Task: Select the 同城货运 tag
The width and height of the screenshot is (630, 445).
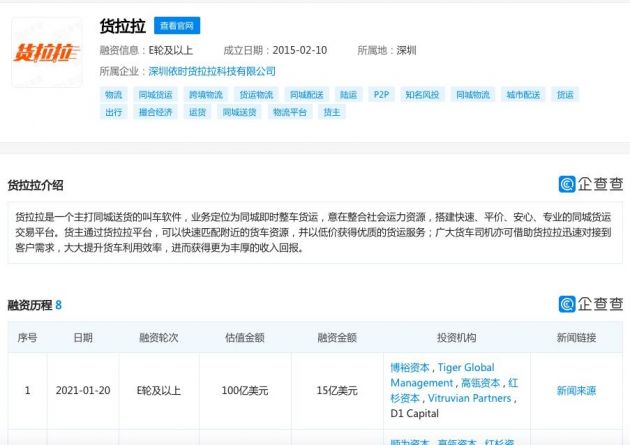Action: pyautogui.click(x=155, y=95)
